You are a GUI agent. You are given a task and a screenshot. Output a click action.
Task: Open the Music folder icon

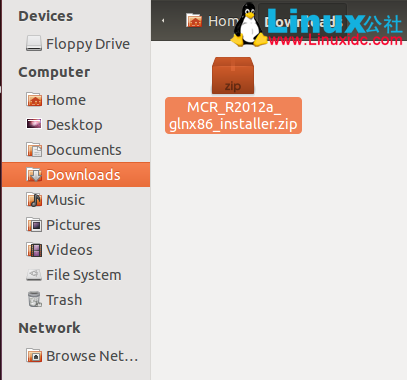click(34, 200)
